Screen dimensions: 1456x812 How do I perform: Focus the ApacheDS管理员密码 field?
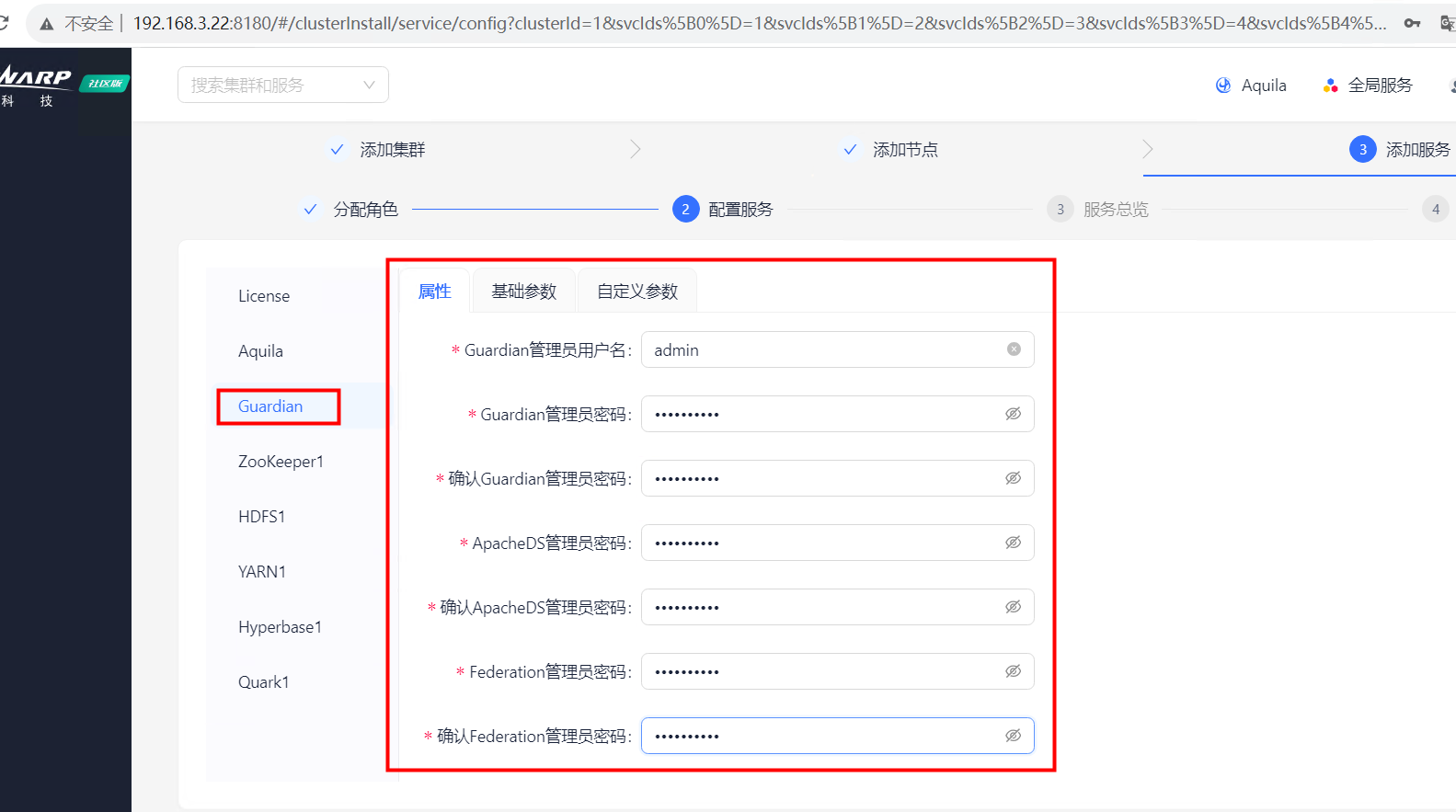[x=838, y=543]
